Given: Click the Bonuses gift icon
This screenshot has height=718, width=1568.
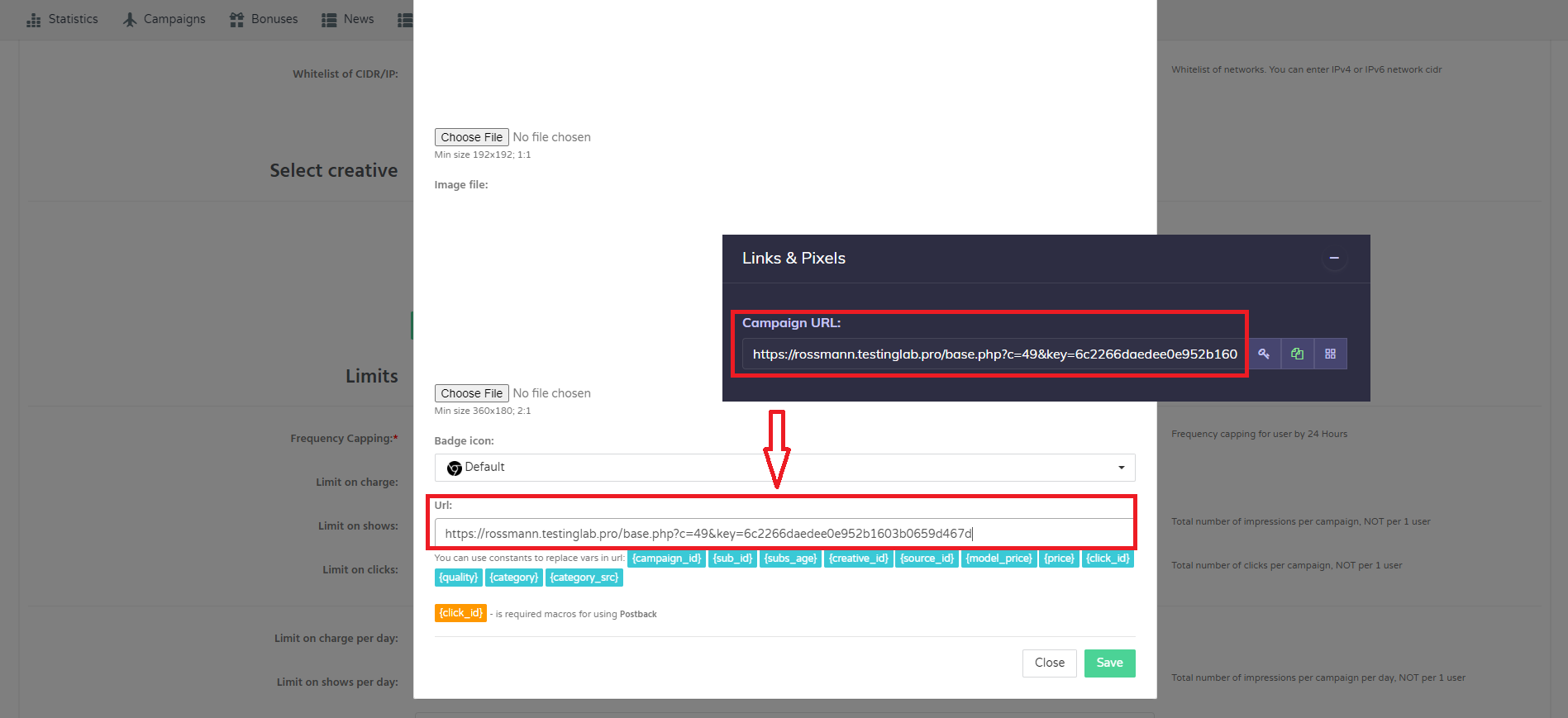Looking at the screenshot, I should (x=237, y=20).
